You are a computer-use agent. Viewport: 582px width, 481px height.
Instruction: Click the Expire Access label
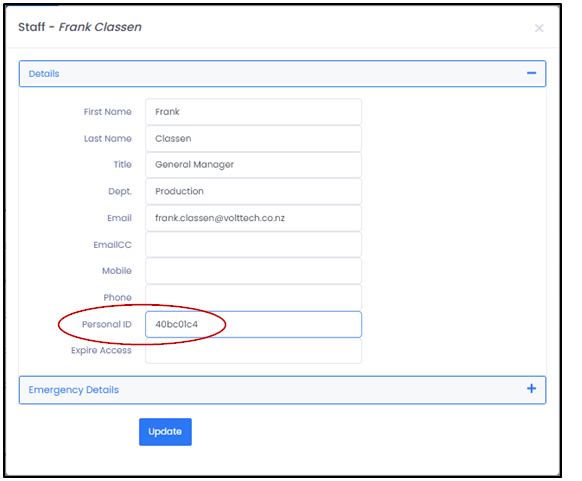coord(101,350)
